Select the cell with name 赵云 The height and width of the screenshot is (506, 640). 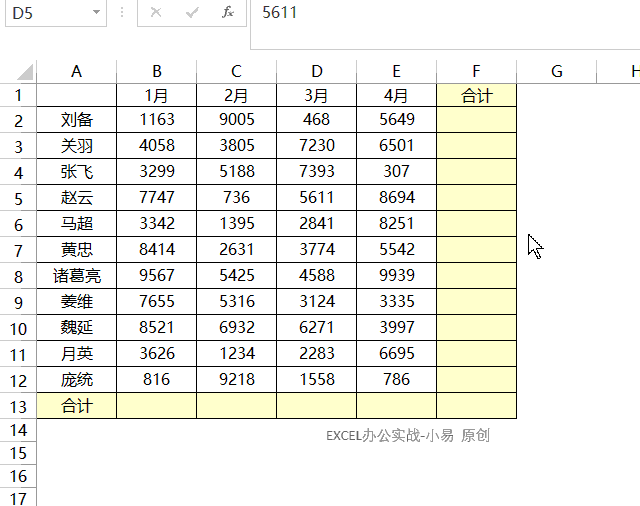(76, 198)
